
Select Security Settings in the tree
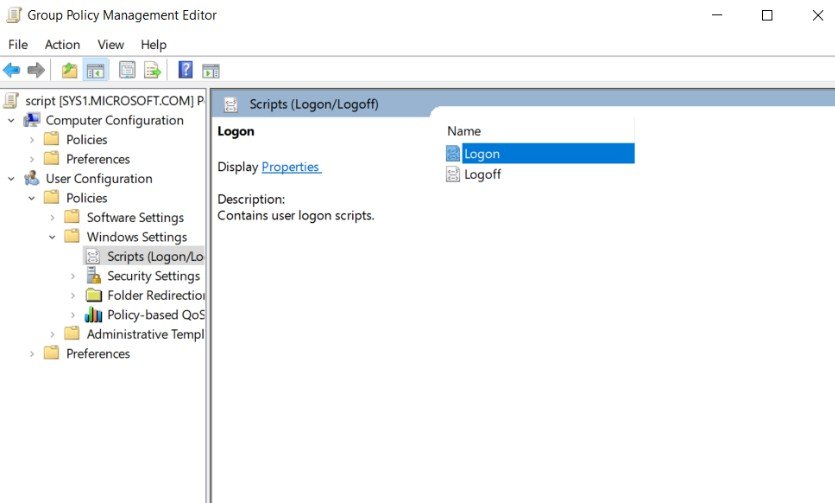click(x=153, y=276)
